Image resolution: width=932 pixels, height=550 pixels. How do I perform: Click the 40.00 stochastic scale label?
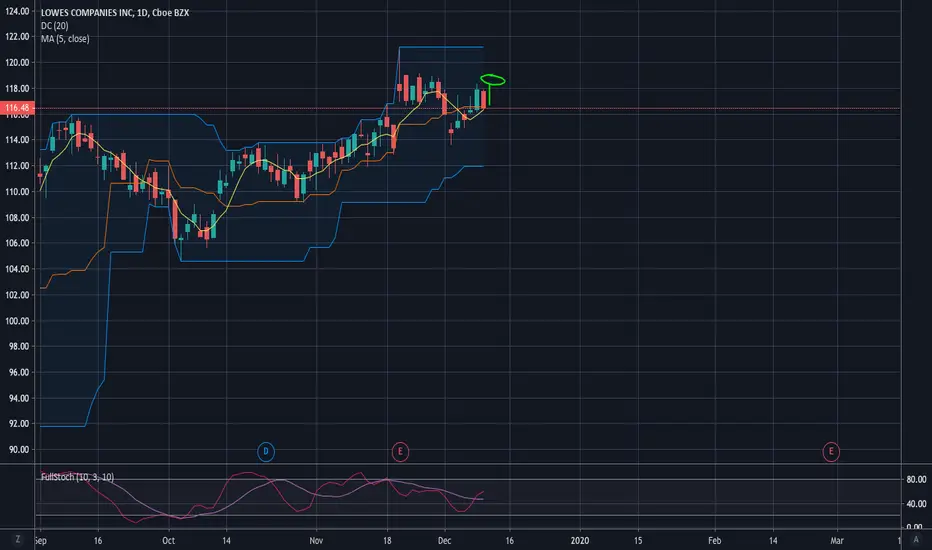click(x=916, y=504)
